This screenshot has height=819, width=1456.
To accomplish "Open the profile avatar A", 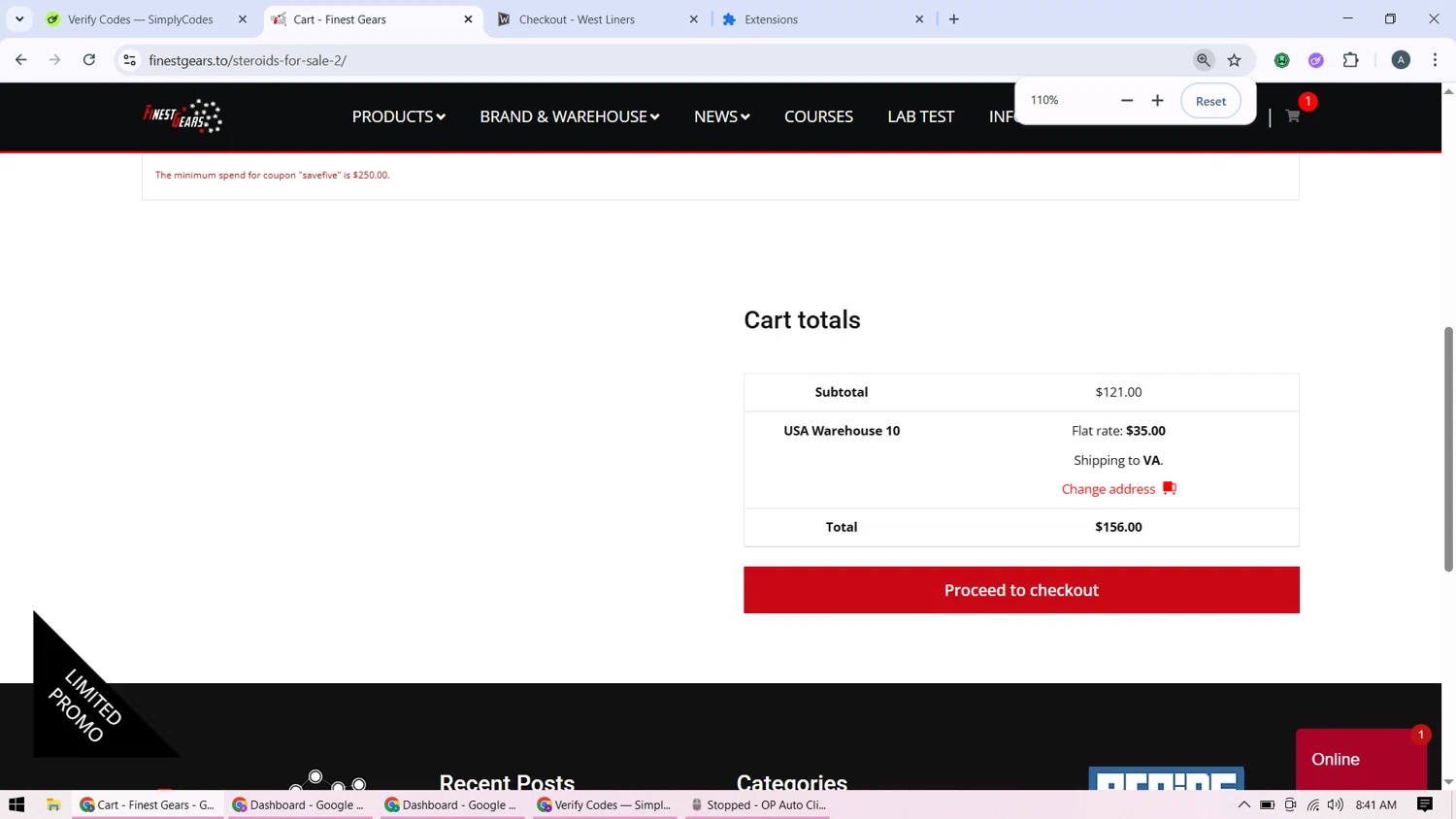I will pyautogui.click(x=1401, y=60).
